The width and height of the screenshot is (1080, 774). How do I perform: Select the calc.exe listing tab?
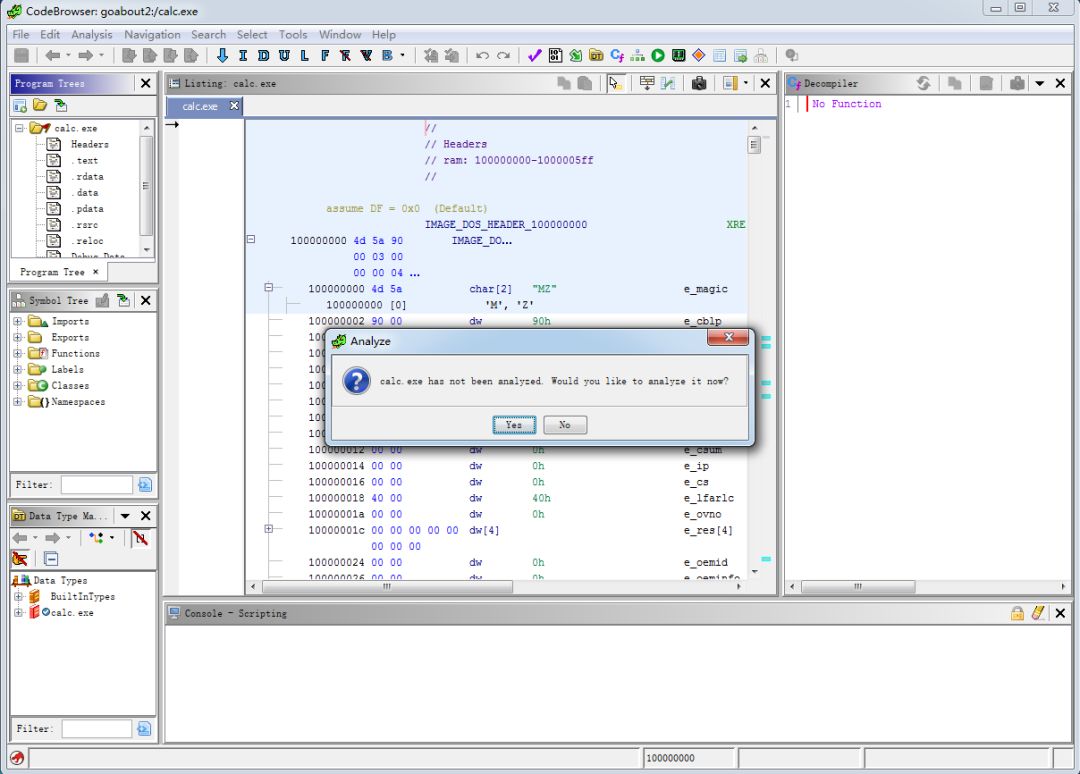[200, 106]
